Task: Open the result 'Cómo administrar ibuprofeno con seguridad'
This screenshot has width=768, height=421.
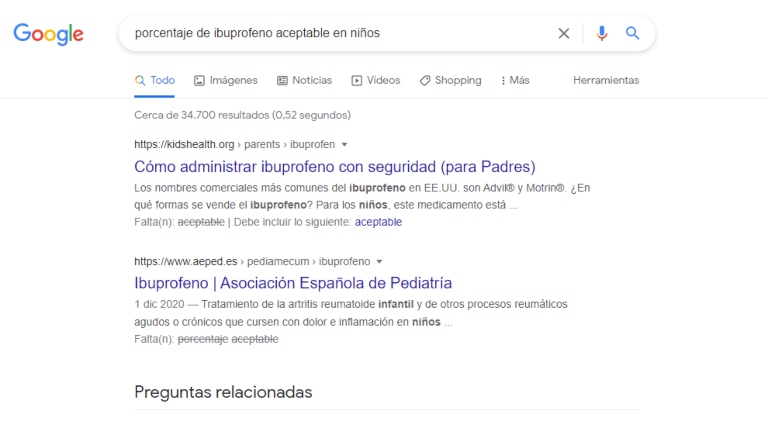Action: [x=335, y=166]
